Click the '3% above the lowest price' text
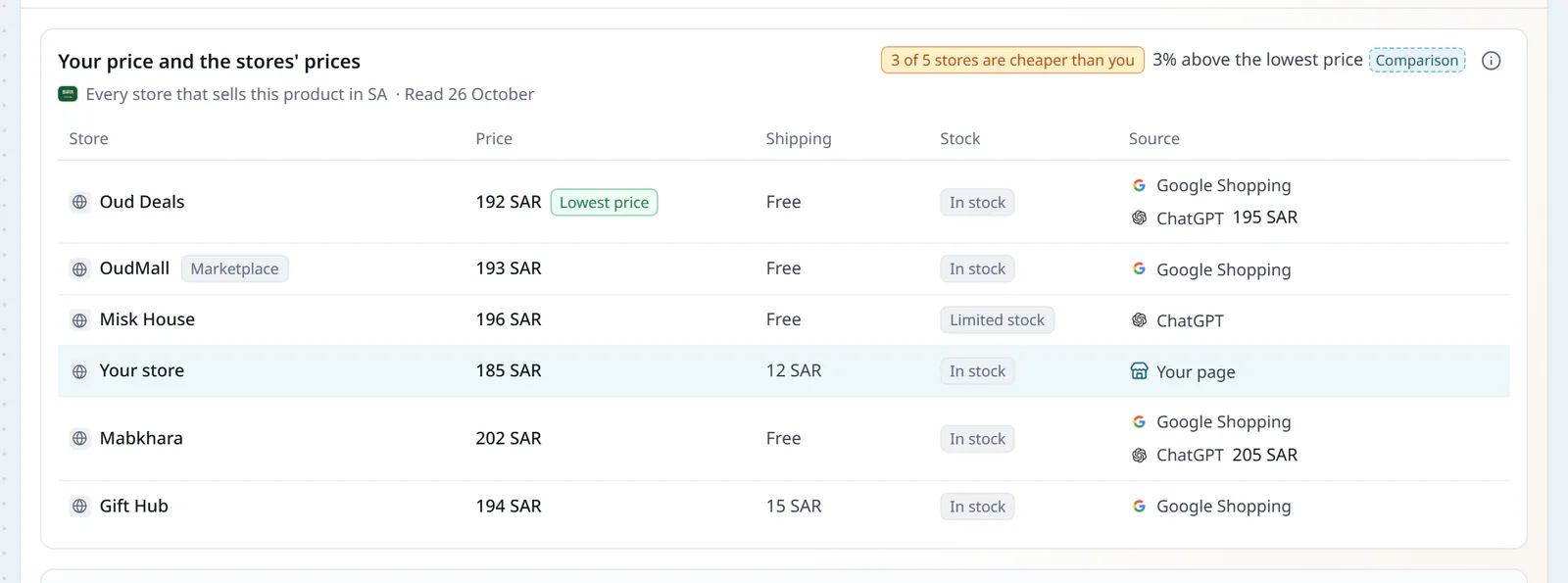 point(1257,60)
